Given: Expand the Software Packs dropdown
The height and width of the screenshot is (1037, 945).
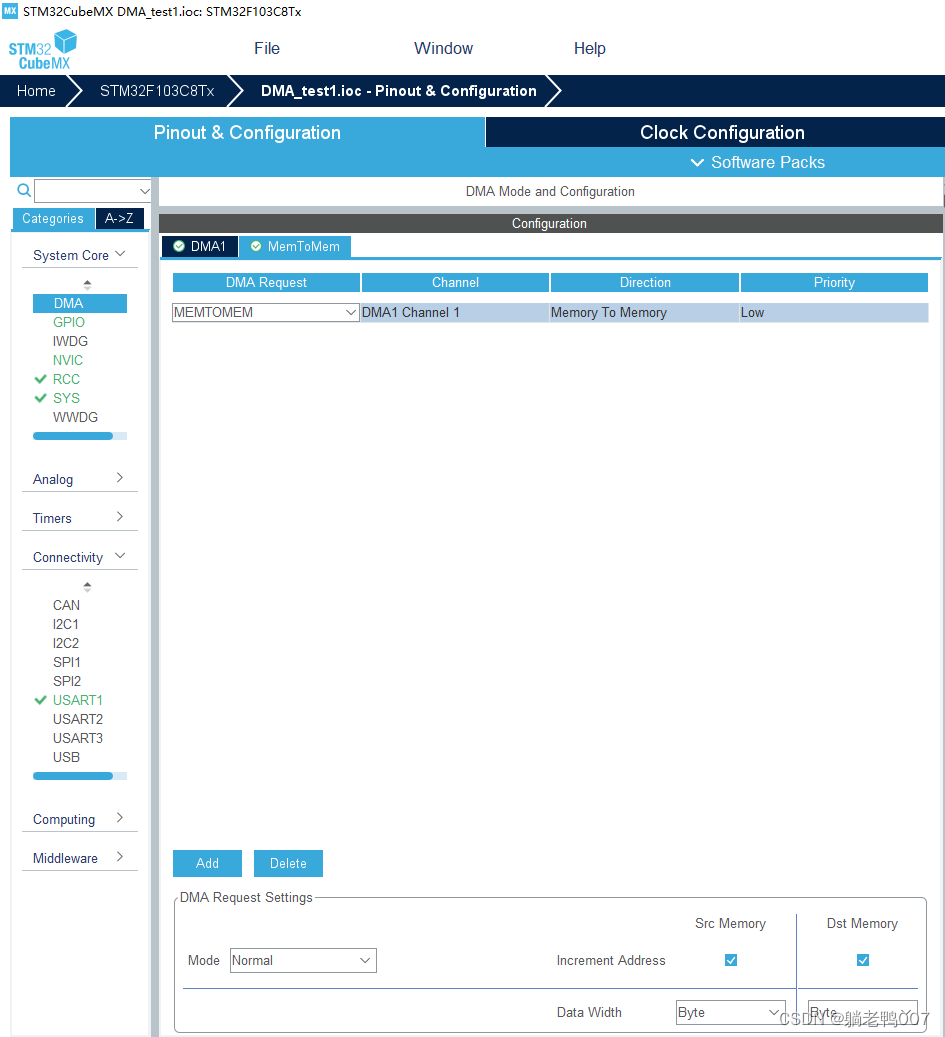Looking at the screenshot, I should (x=757, y=163).
